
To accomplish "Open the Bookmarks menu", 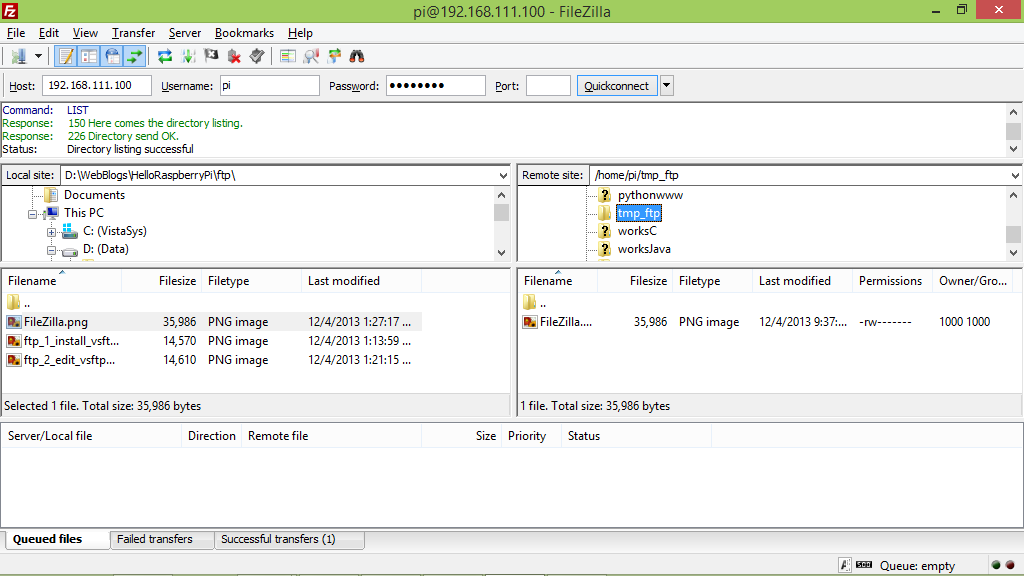I will click(244, 33).
